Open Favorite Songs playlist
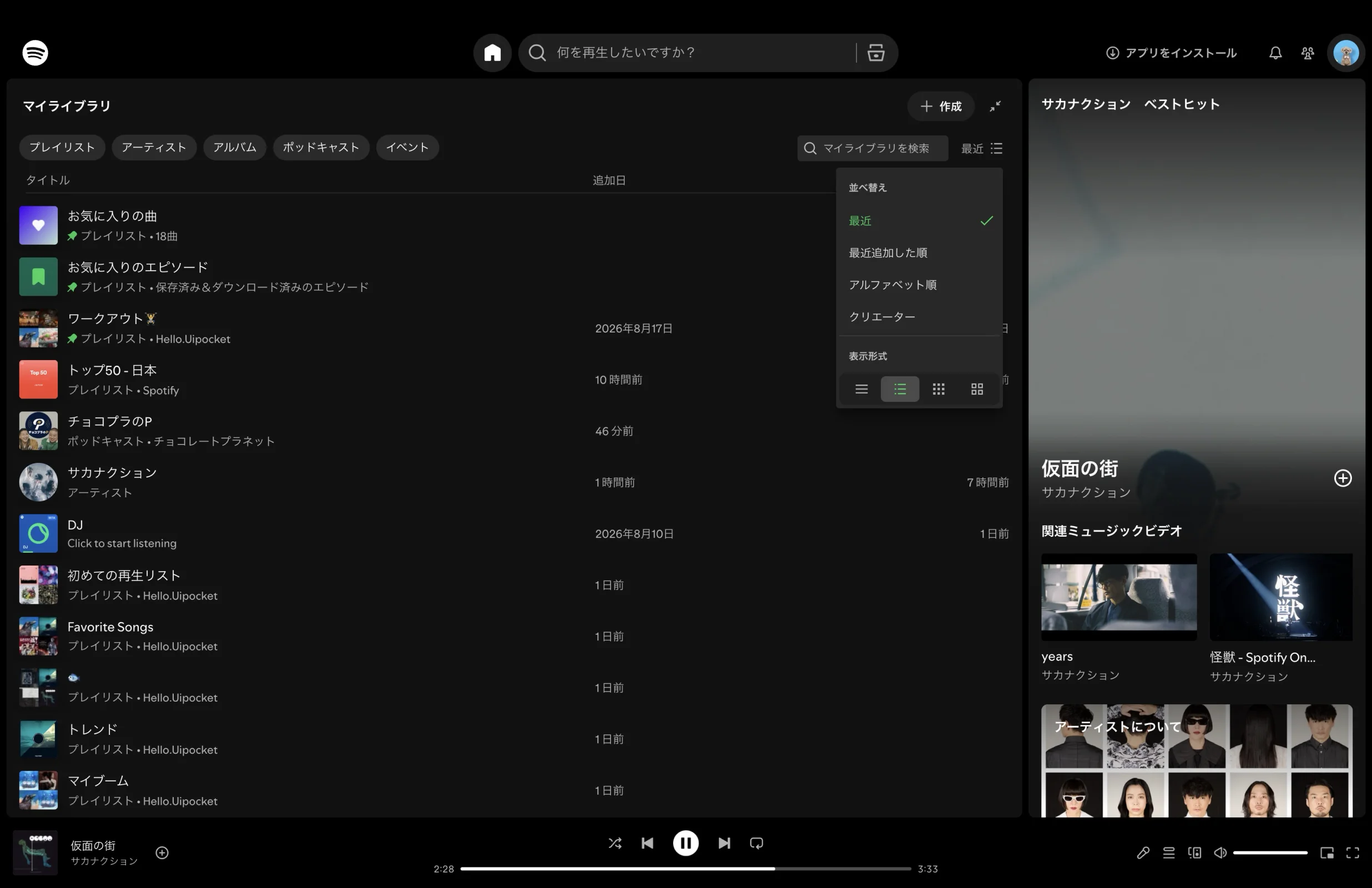1372x888 pixels. point(514,636)
